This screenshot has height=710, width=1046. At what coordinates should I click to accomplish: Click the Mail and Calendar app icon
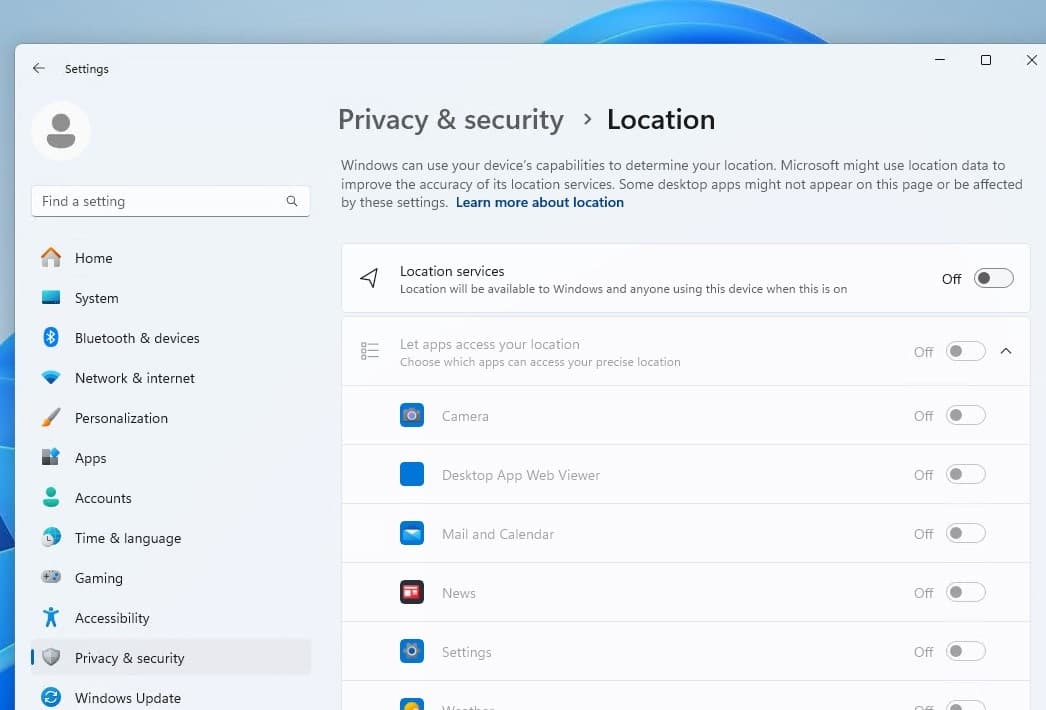point(411,534)
